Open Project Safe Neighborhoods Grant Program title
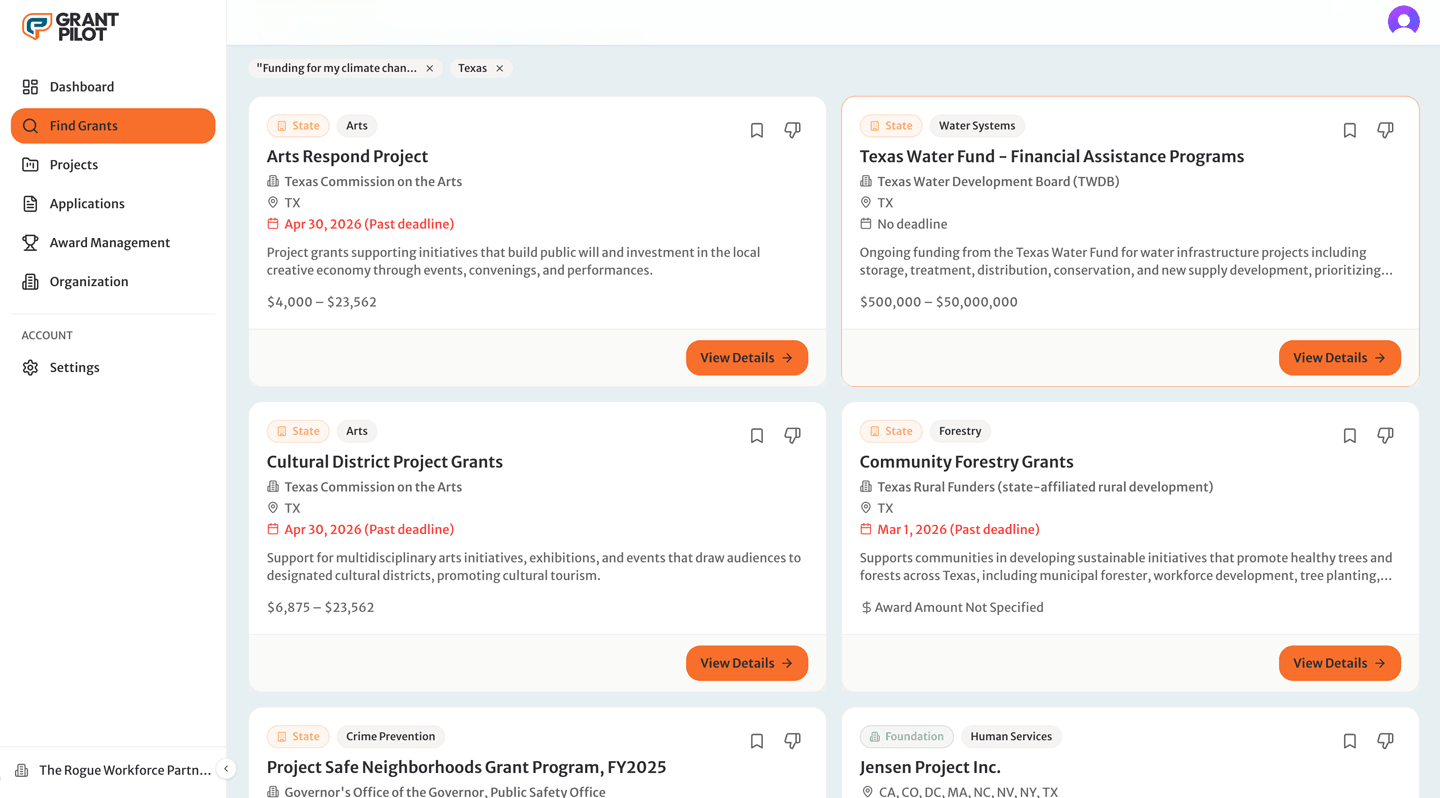1440x798 pixels. click(x=467, y=768)
